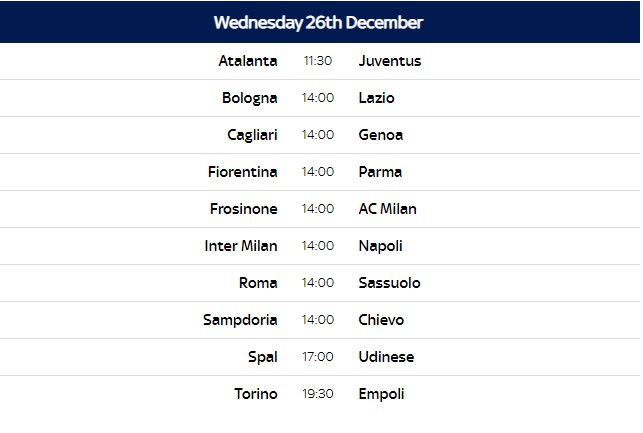The image size is (643, 433).
Task: Select the Bologna team link
Action: click(249, 98)
